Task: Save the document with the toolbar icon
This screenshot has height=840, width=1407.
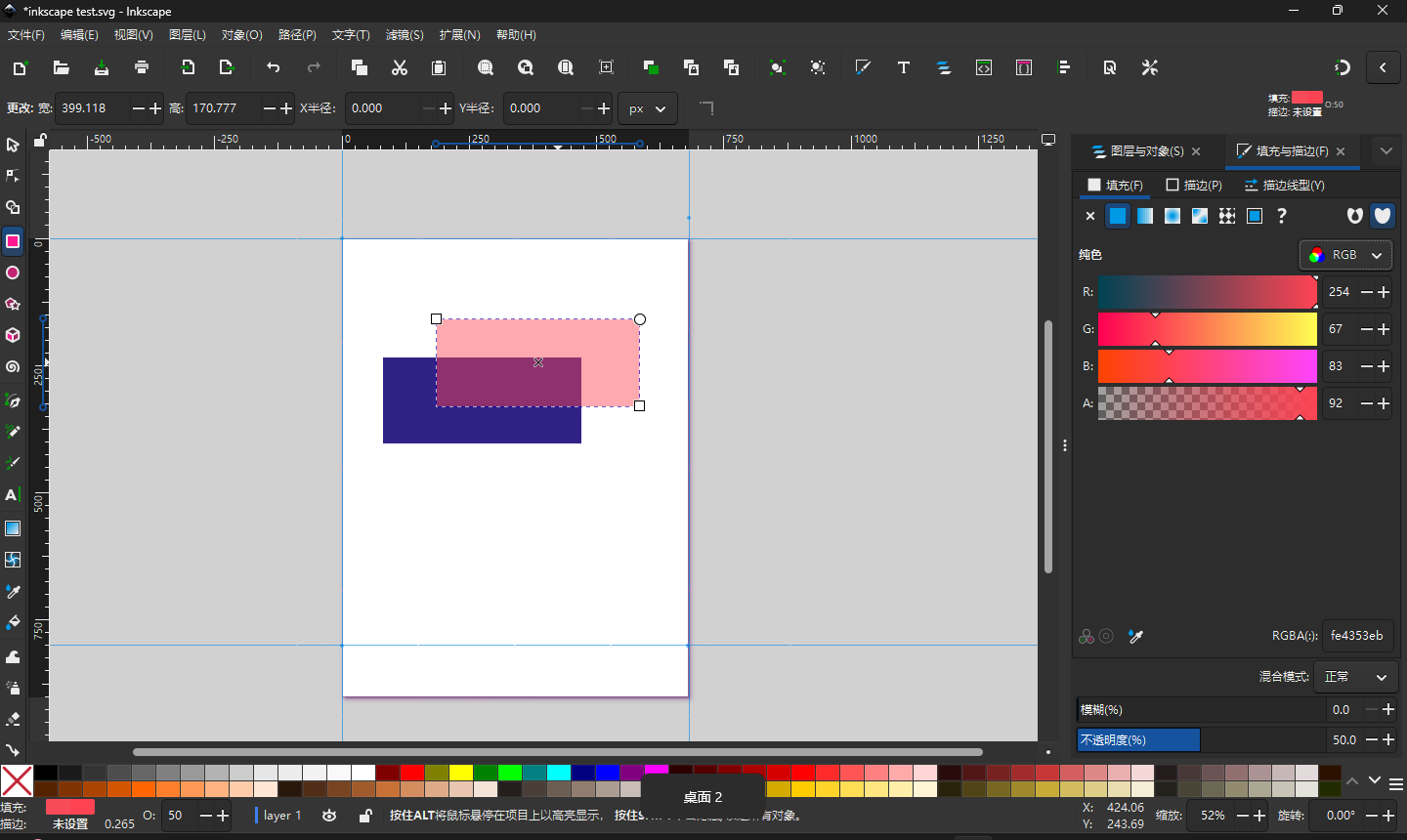Action: 102,67
